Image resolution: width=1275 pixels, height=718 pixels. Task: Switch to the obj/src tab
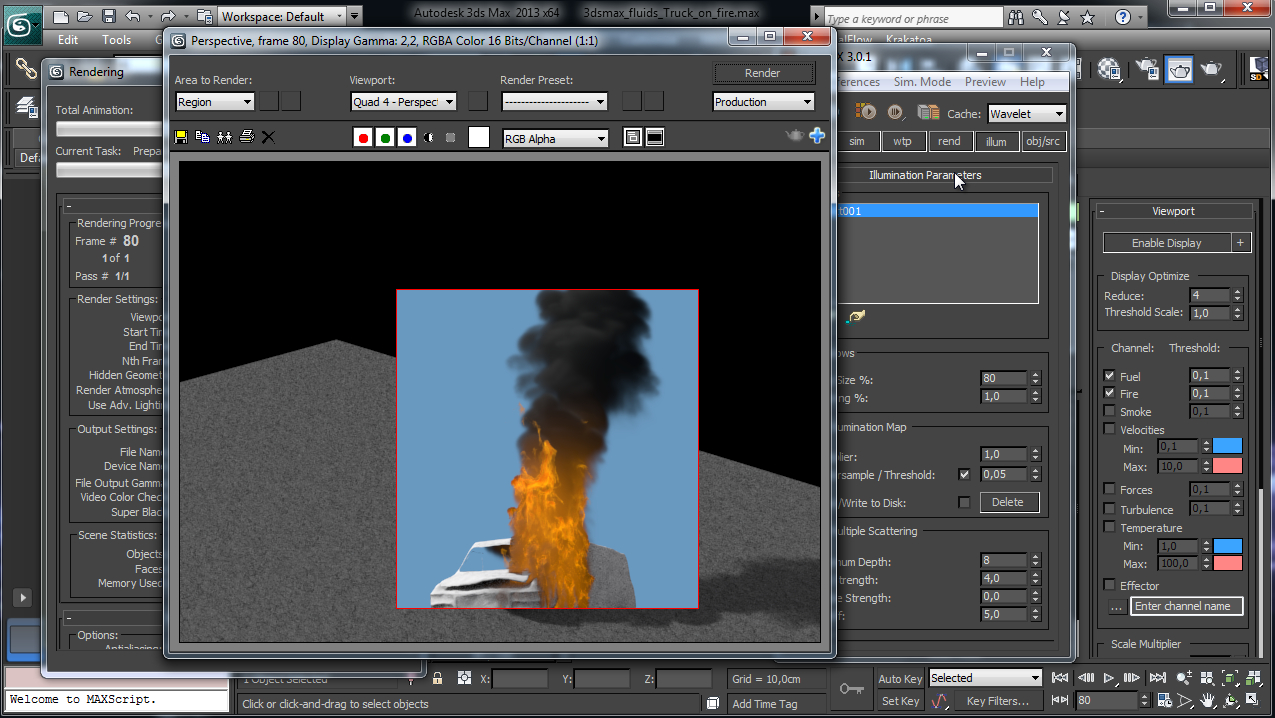[x=1043, y=142]
